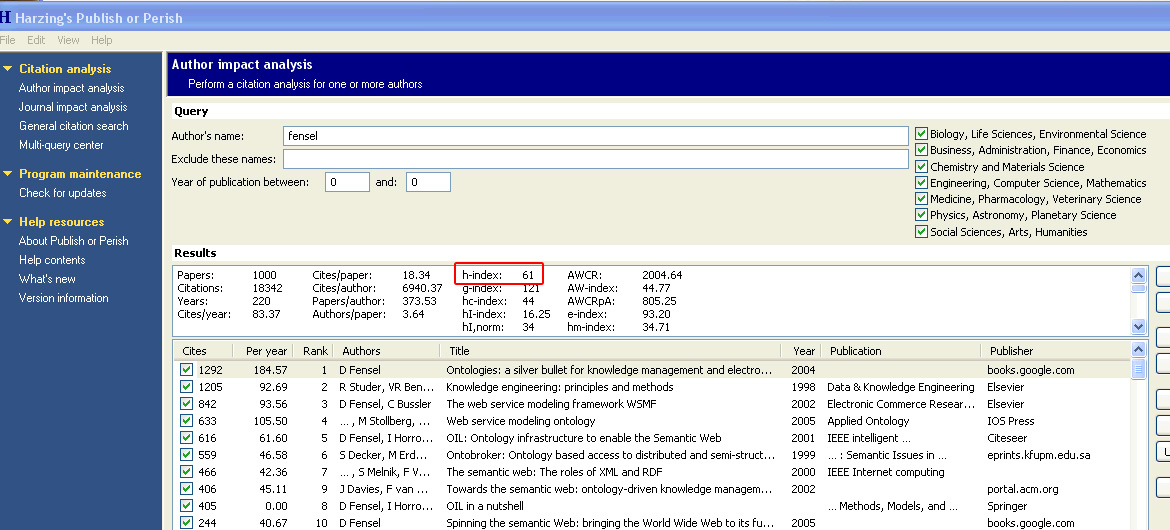
Task: Uncheck the paper with 616 cites
Action: pos(187,438)
